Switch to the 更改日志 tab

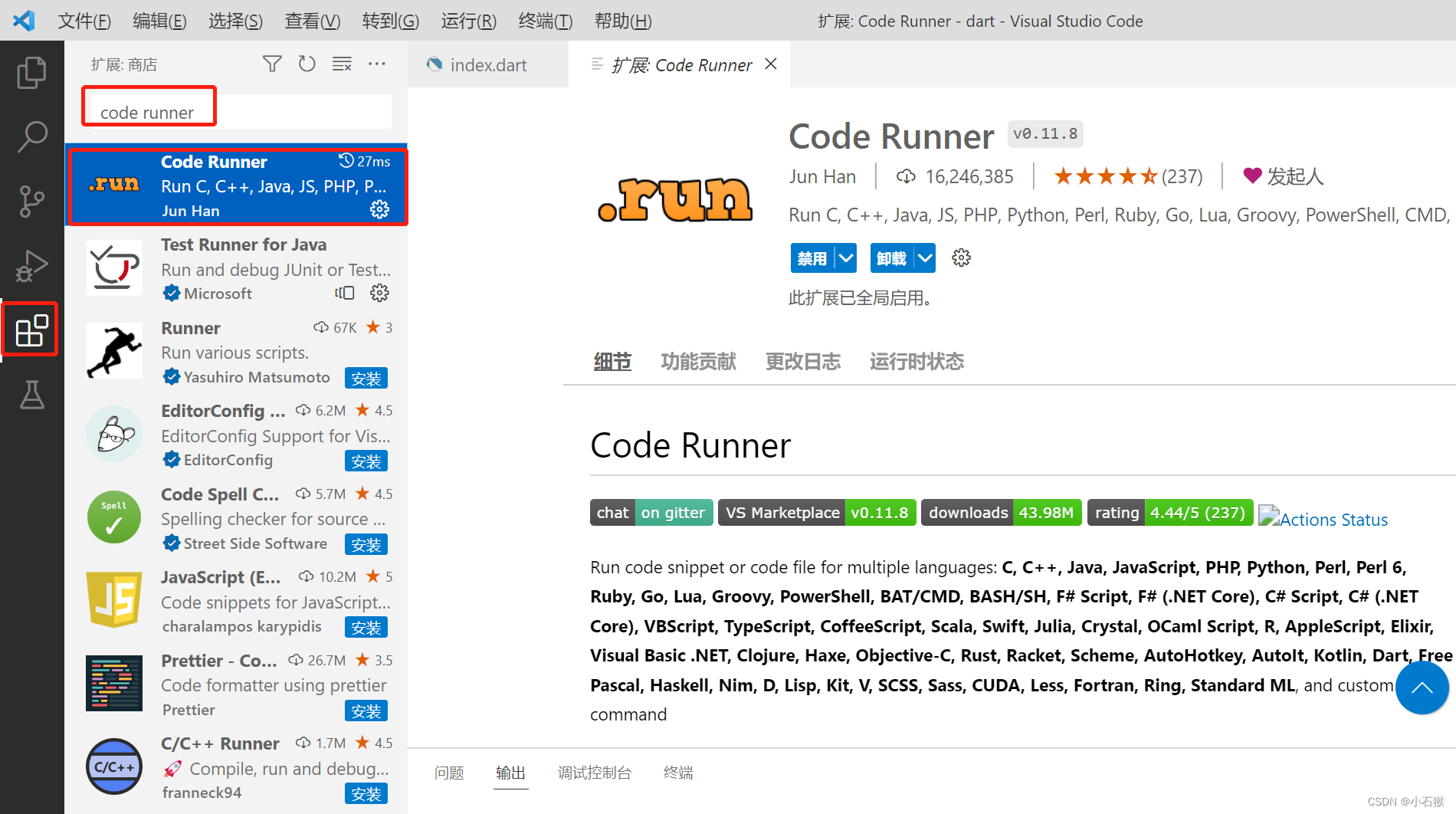[802, 361]
